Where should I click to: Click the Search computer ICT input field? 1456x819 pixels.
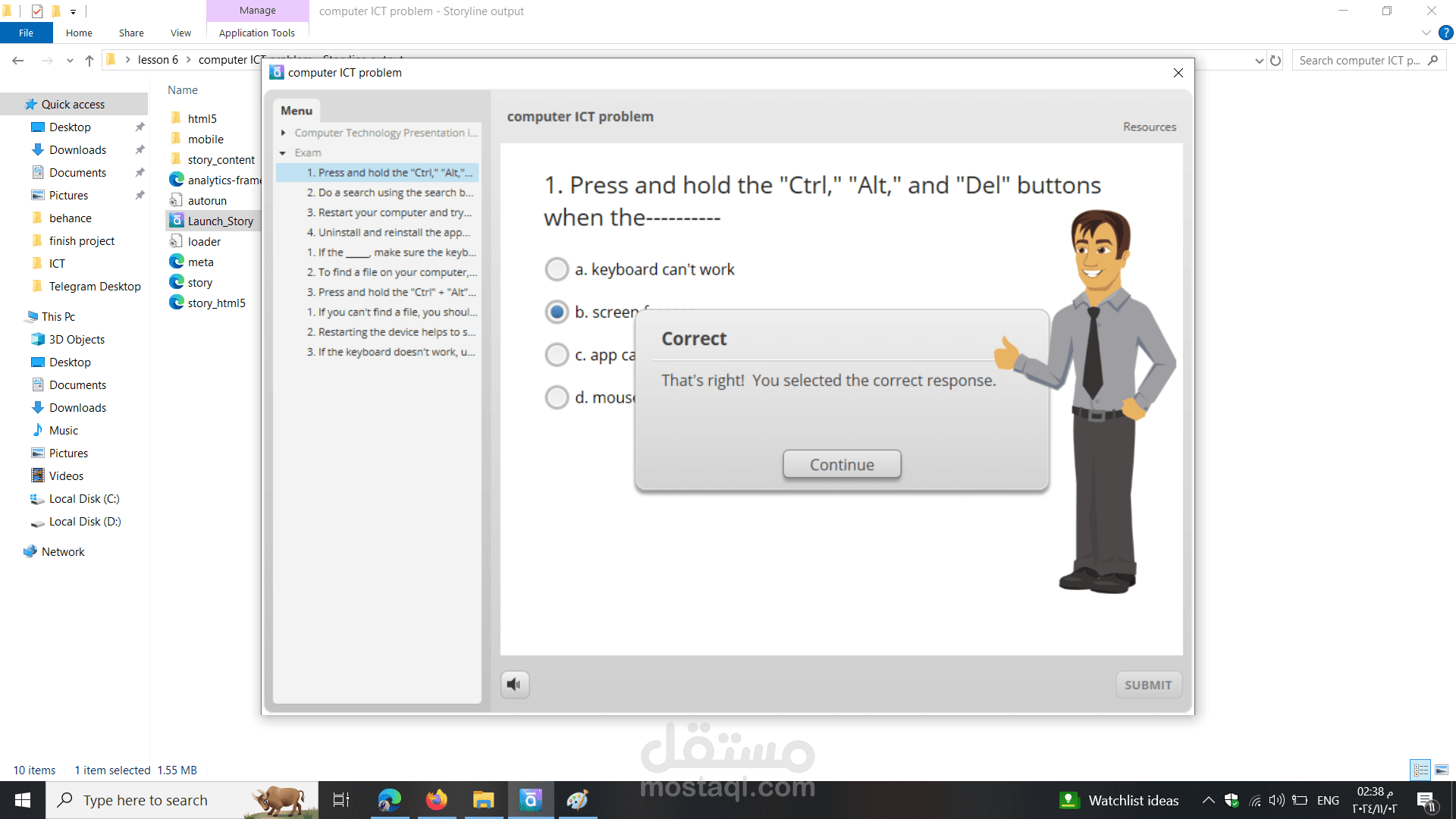1357,61
